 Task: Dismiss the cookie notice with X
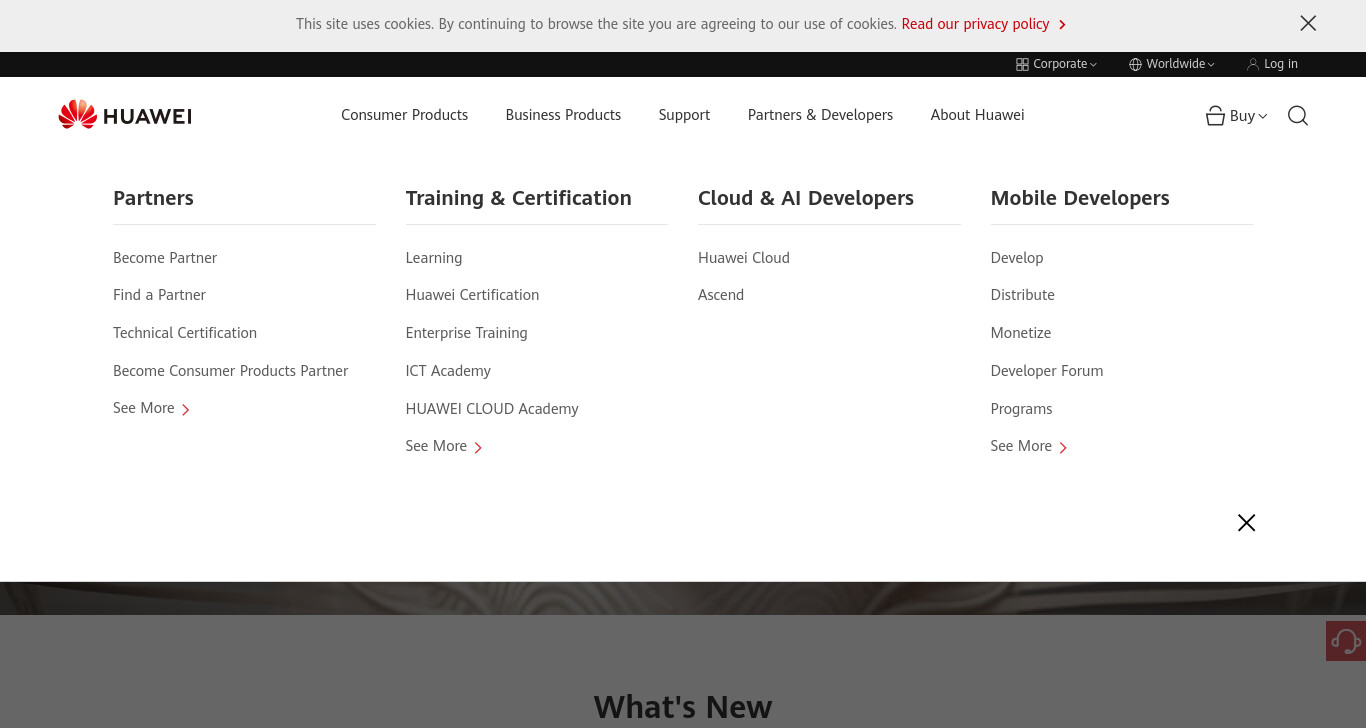click(1308, 23)
